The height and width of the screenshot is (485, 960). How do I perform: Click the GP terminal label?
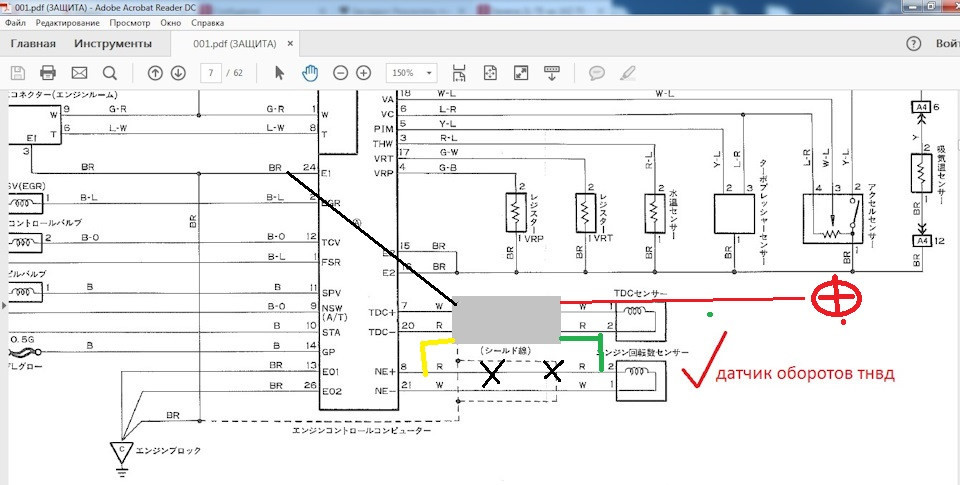328,352
